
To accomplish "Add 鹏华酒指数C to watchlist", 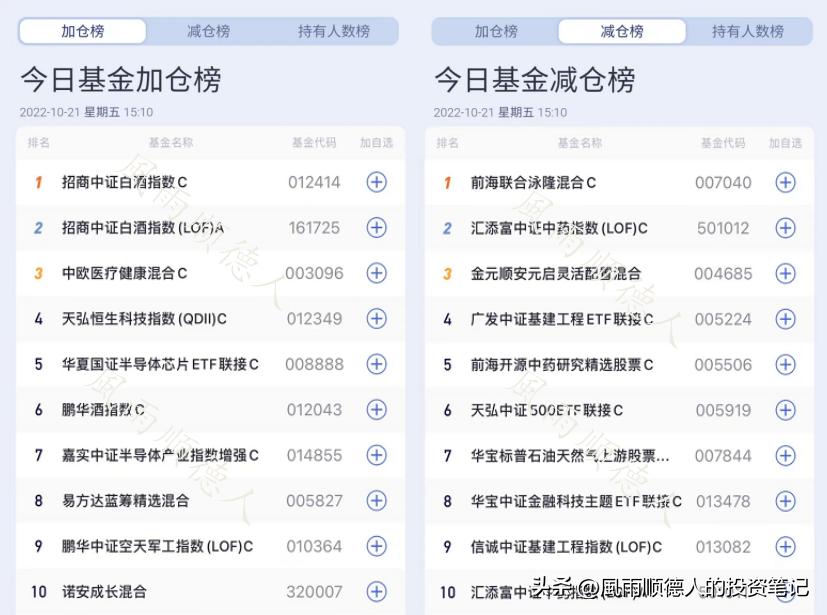I will coord(377,409).
